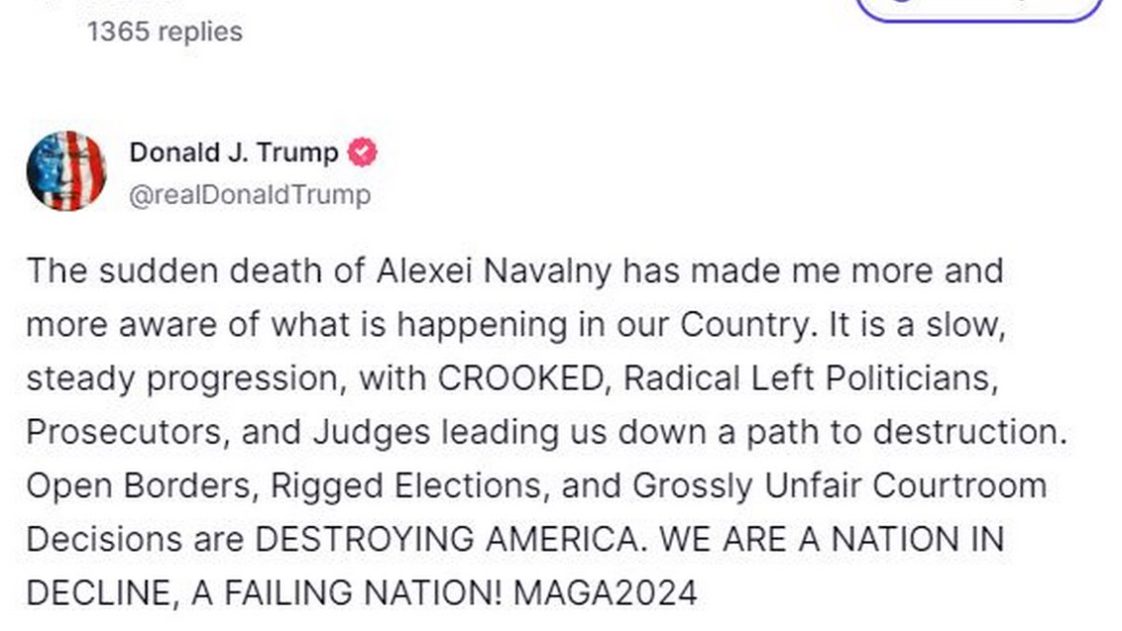
Task: Open the flag-themed profile avatar
Action: (x=66, y=171)
